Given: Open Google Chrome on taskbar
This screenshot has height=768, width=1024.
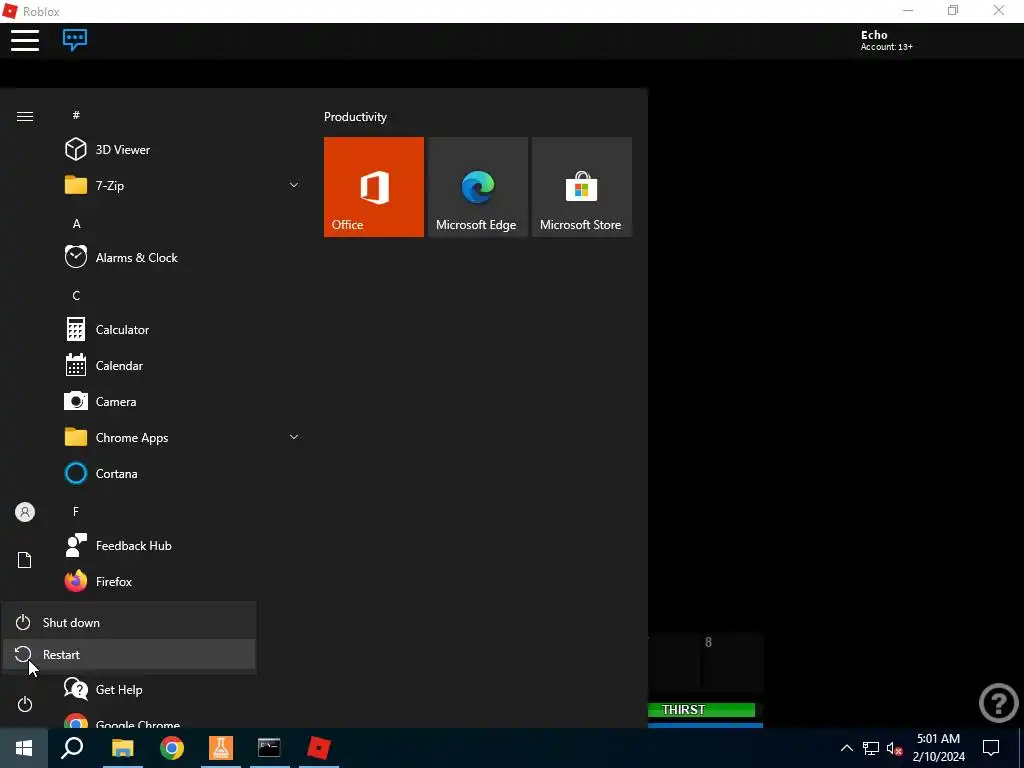Looking at the screenshot, I should [172, 748].
